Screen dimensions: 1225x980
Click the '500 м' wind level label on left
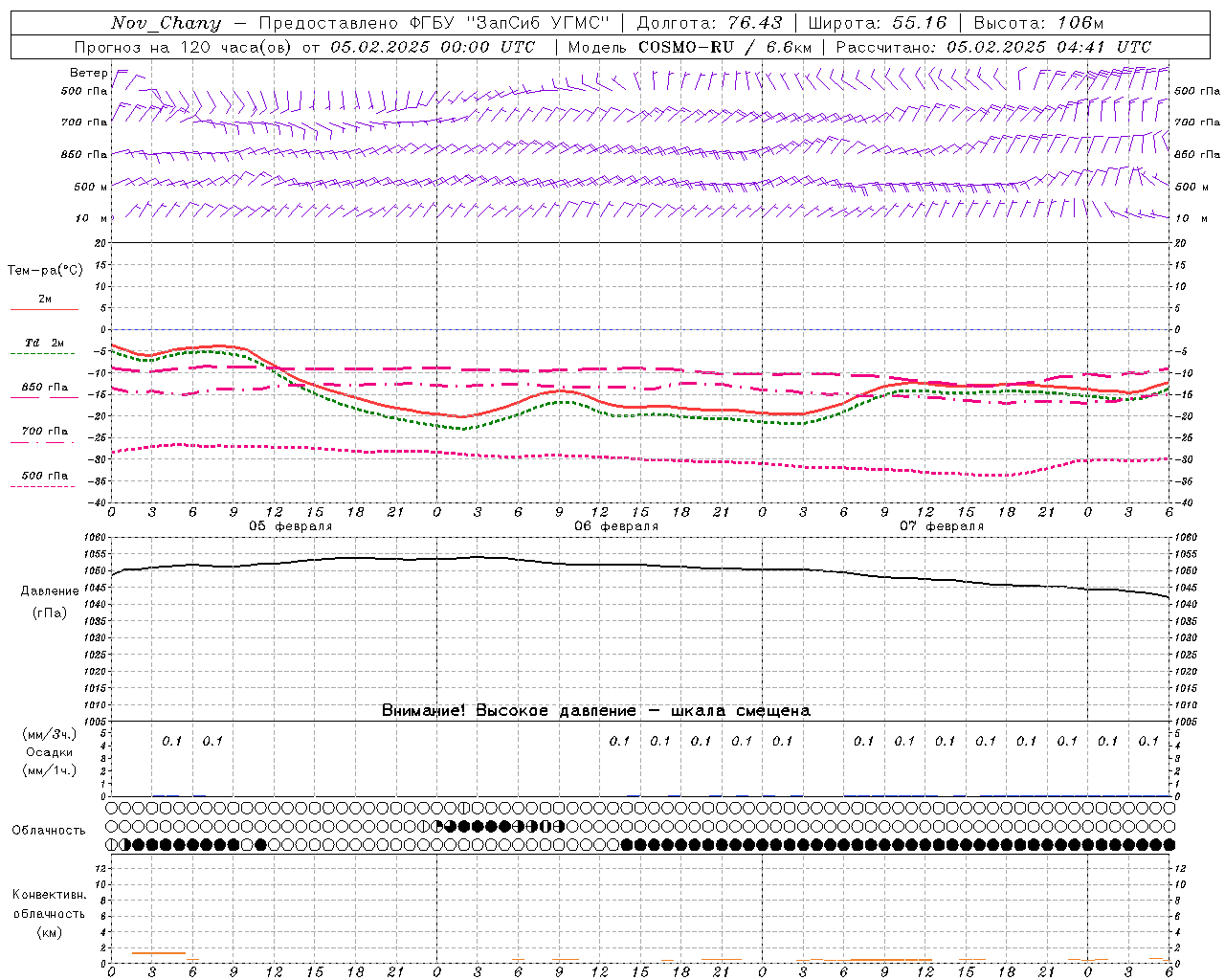point(92,187)
